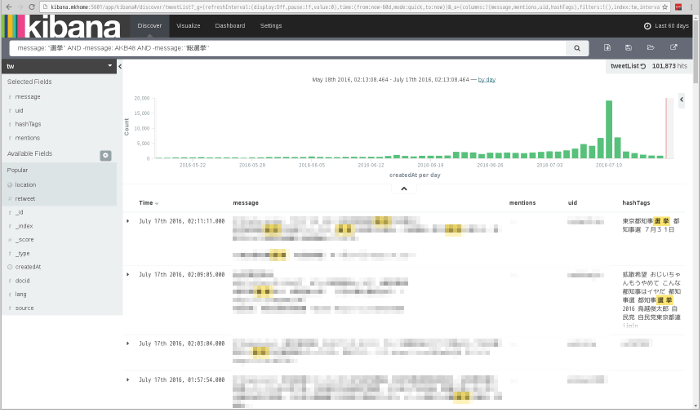700x410 pixels.
Task: Bookmark page with star icon
Action: pyautogui.click(x=665, y=7)
